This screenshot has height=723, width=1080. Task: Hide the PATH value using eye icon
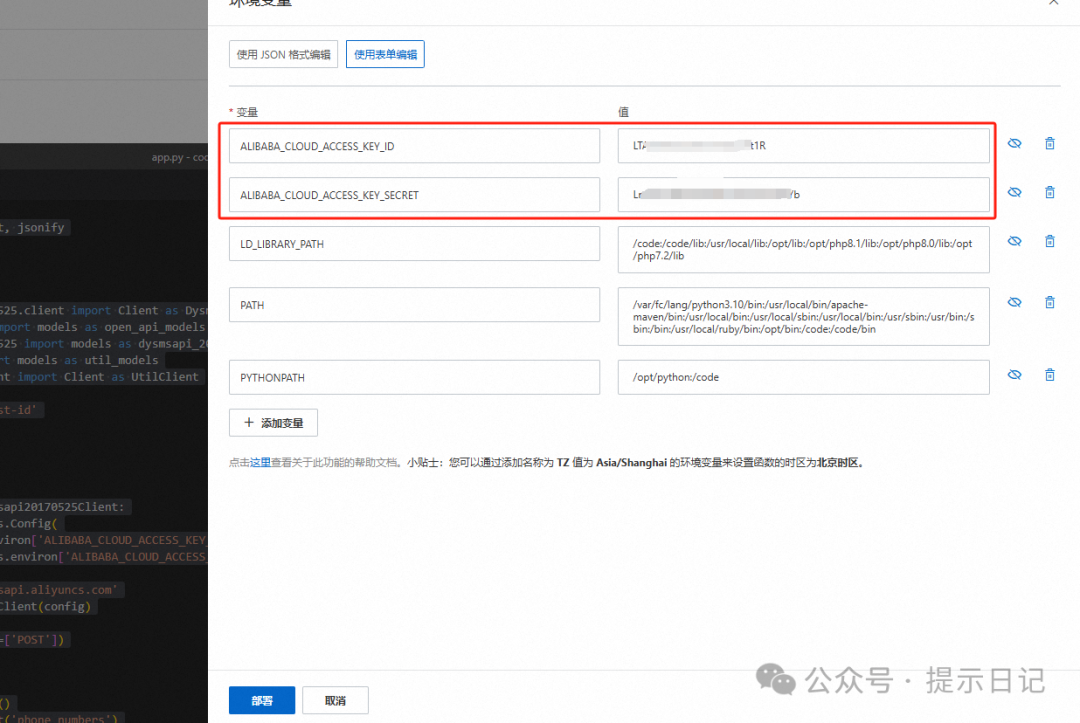[x=1014, y=302]
